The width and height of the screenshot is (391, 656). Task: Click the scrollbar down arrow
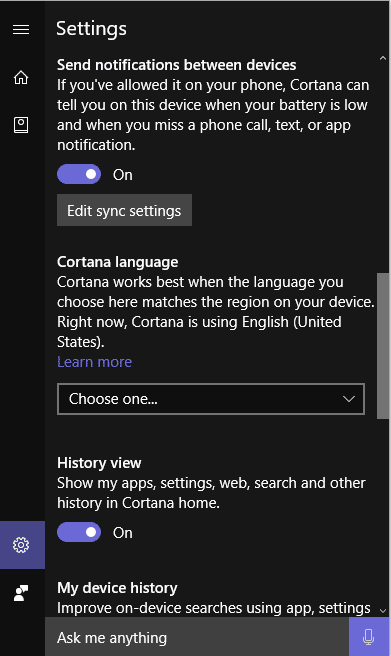[x=383, y=611]
